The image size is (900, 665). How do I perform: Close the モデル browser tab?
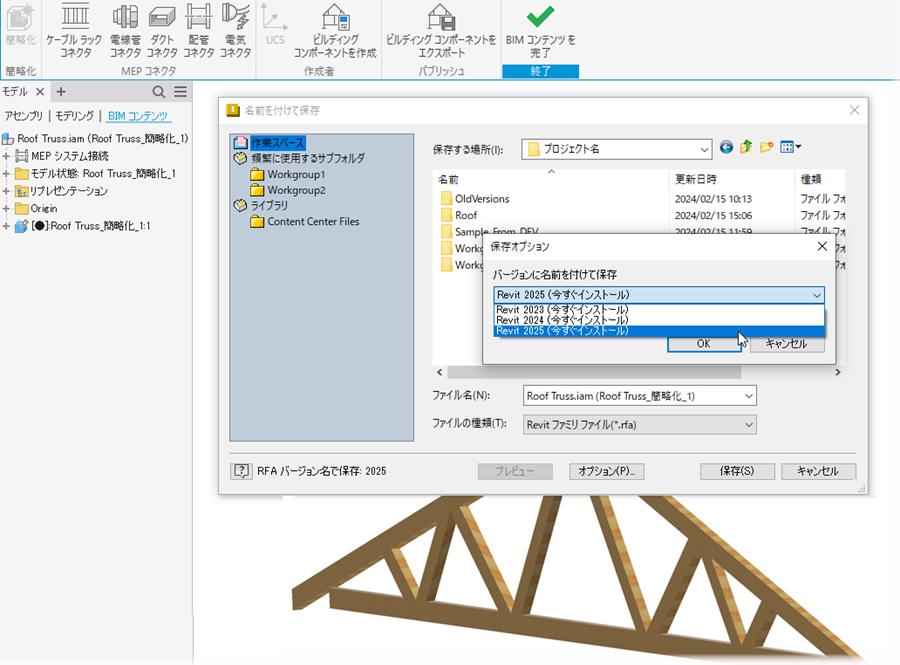pyautogui.click(x=40, y=92)
